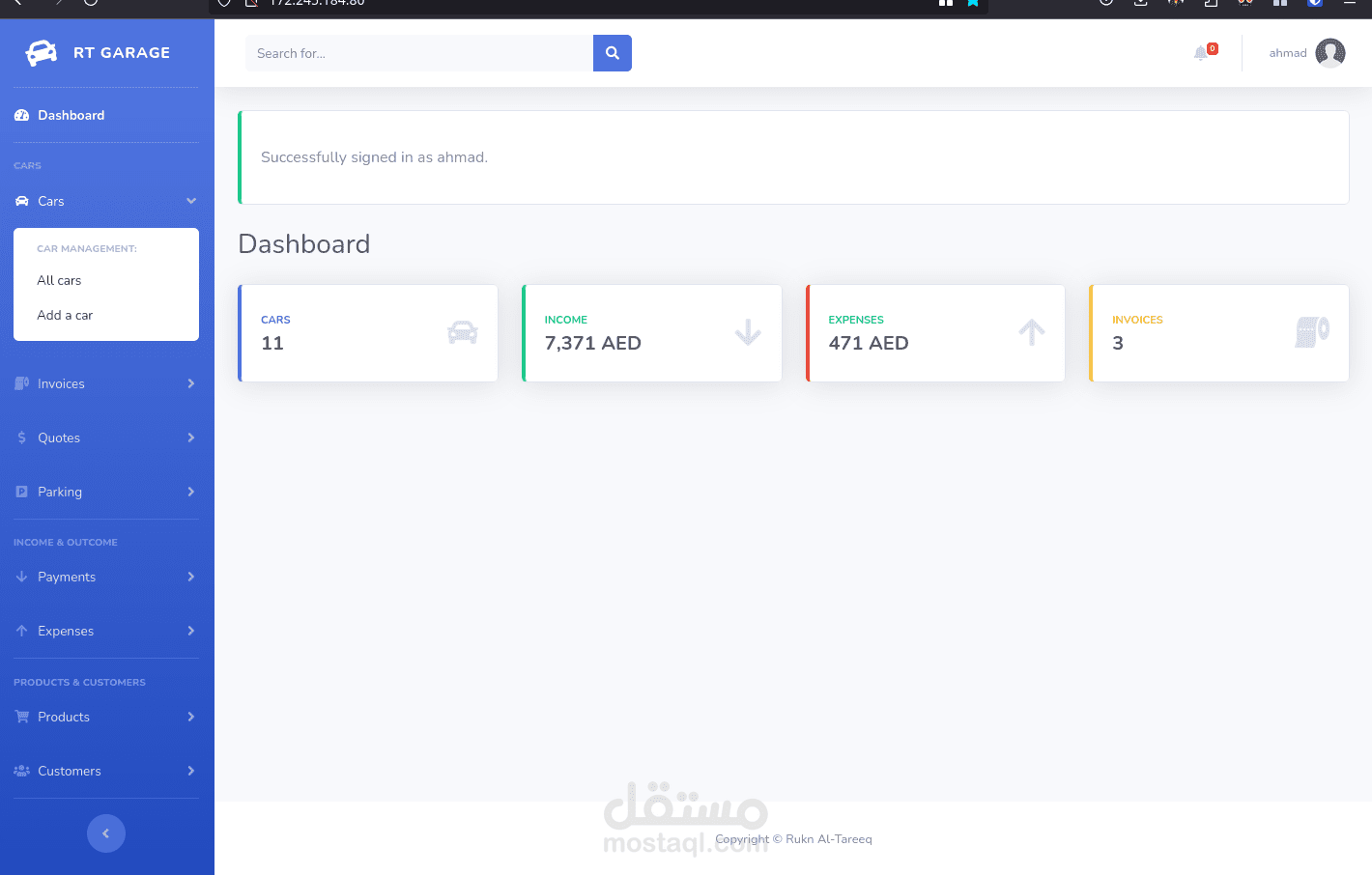Click the browser bookmark star icon
Viewport: 1372px width, 875px height.
coord(973,3)
